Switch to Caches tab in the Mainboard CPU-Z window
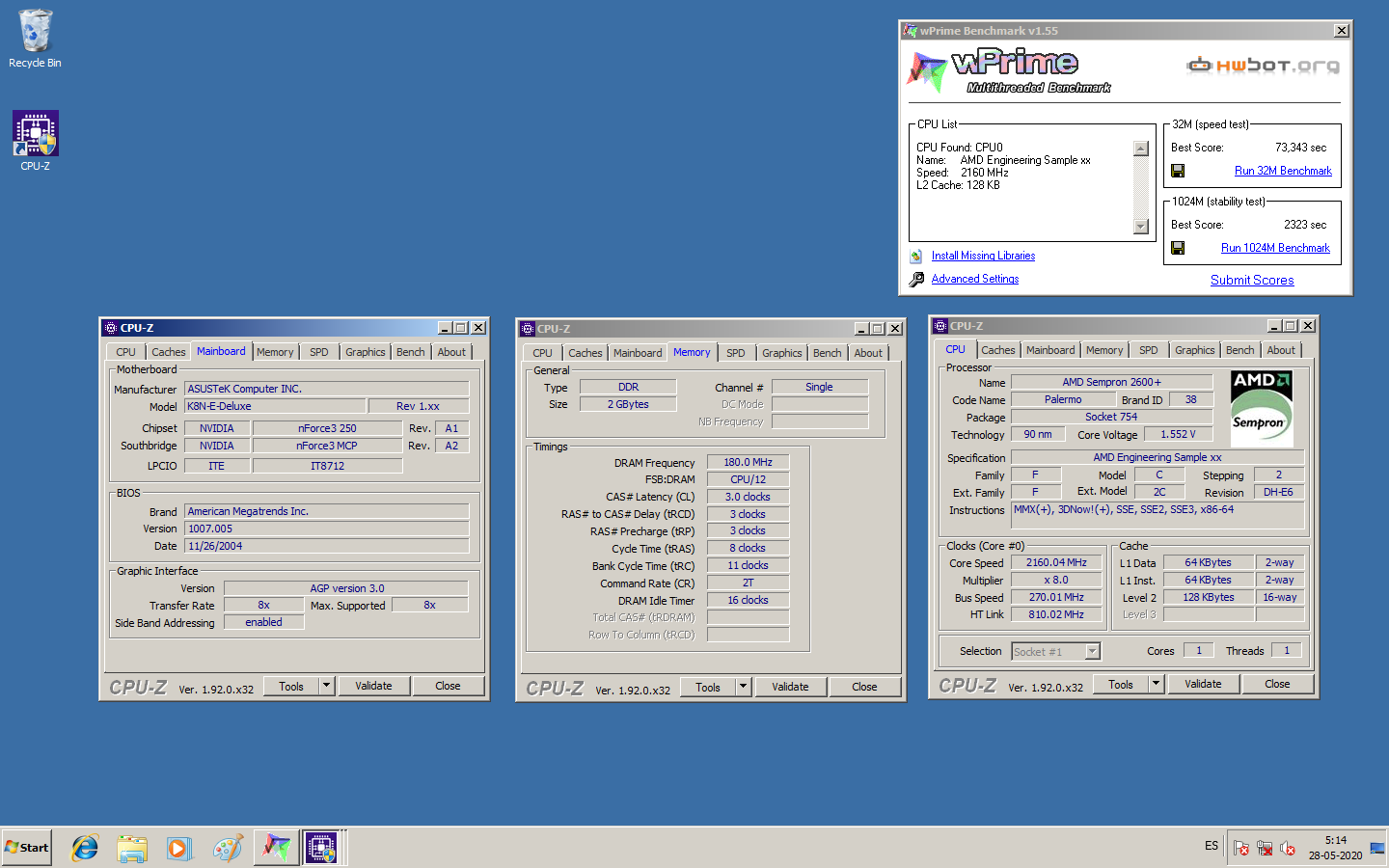This screenshot has width=1389, height=868. tap(169, 352)
